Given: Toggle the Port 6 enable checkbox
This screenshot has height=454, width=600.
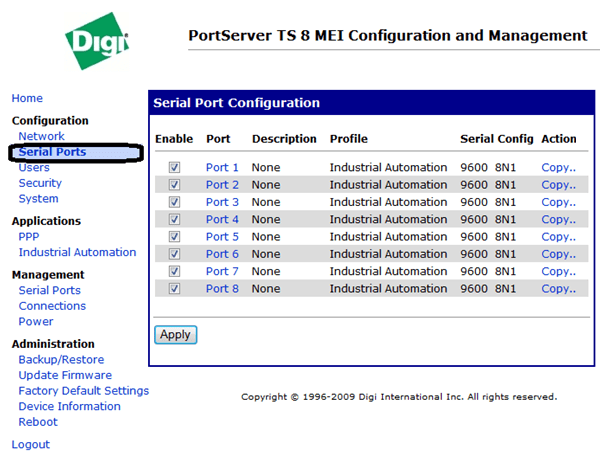Looking at the screenshot, I should [174, 254].
